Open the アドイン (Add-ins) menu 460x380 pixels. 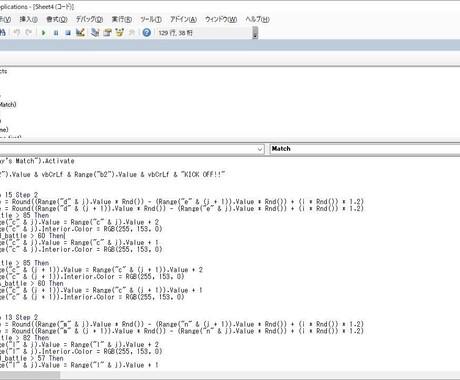[x=183, y=19]
